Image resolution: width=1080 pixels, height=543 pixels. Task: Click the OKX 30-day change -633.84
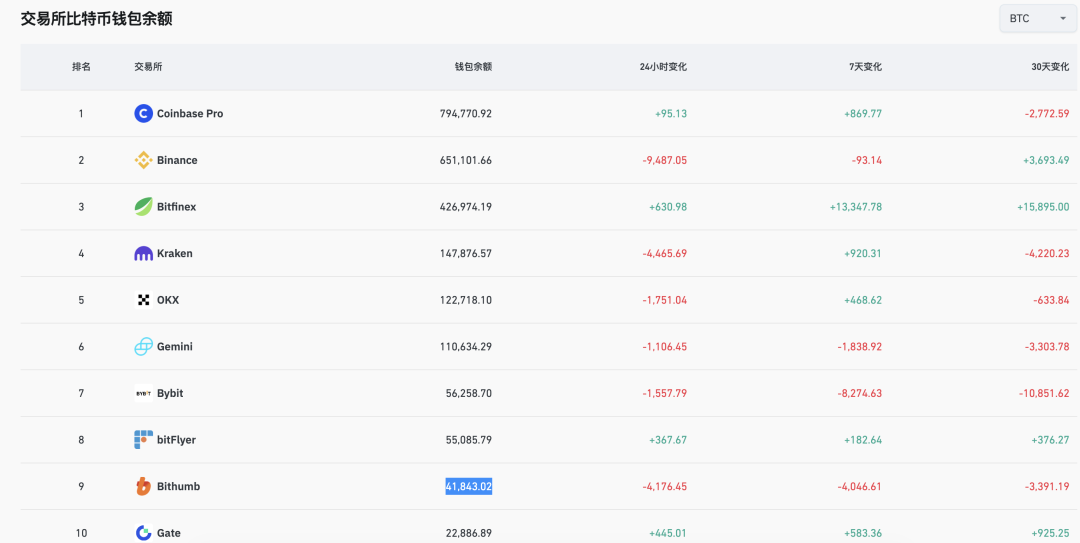1052,300
